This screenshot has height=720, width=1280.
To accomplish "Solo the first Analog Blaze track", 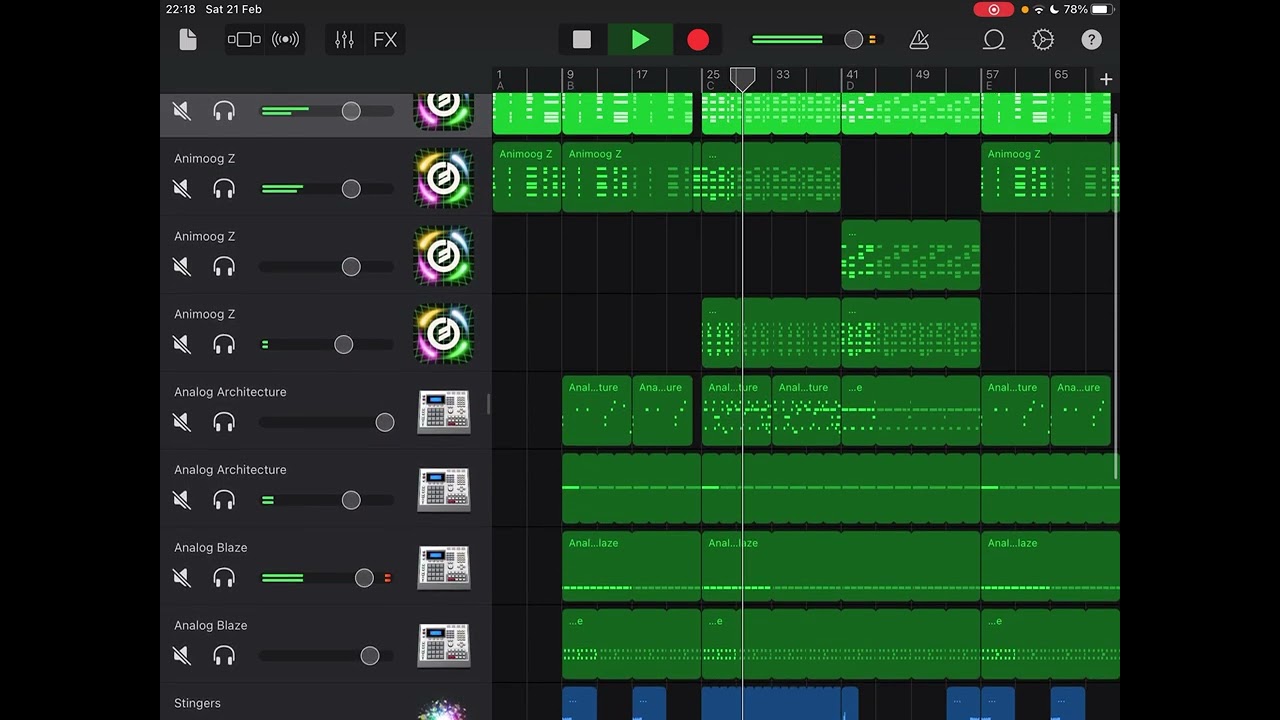I will point(224,578).
